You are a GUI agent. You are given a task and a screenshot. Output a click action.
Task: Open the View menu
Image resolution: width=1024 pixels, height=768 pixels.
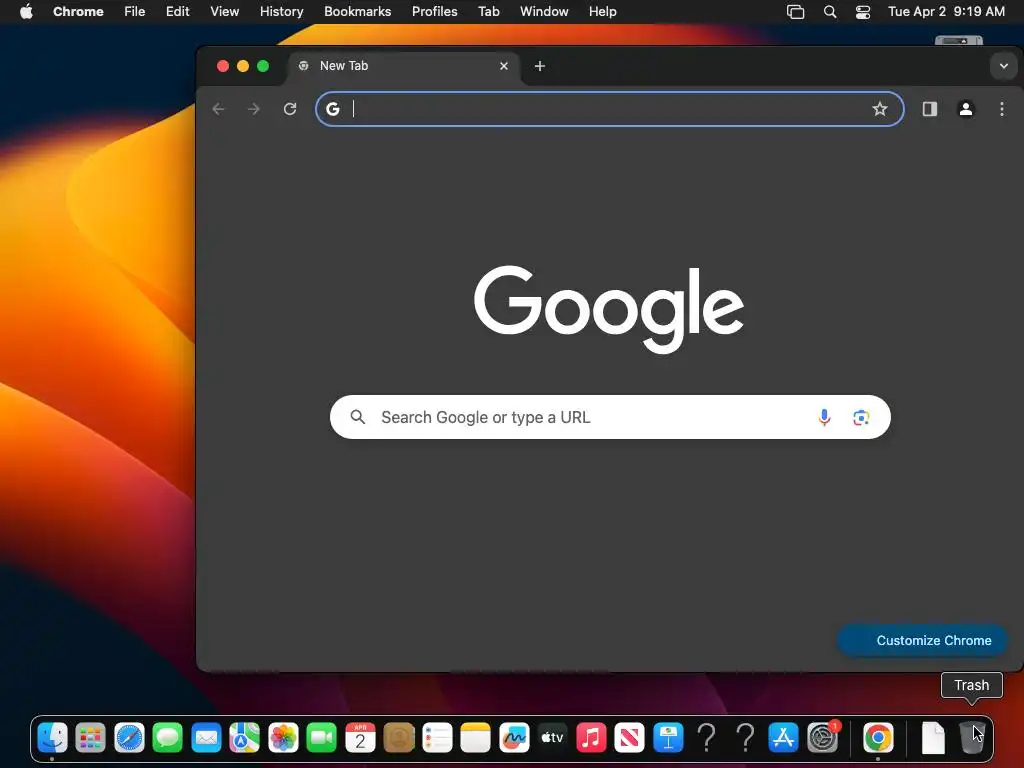click(x=224, y=12)
